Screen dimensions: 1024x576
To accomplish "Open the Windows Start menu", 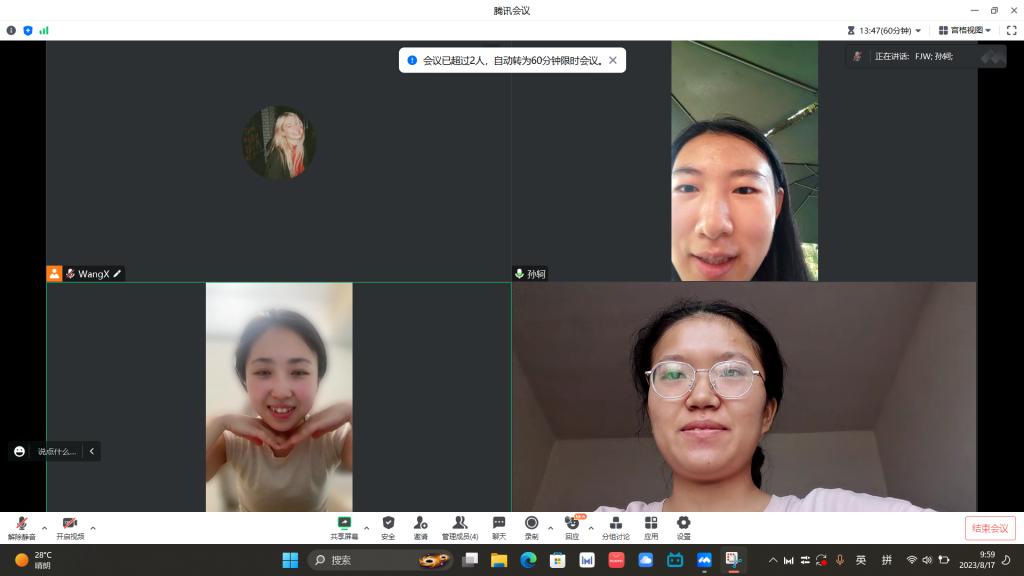I will point(290,560).
